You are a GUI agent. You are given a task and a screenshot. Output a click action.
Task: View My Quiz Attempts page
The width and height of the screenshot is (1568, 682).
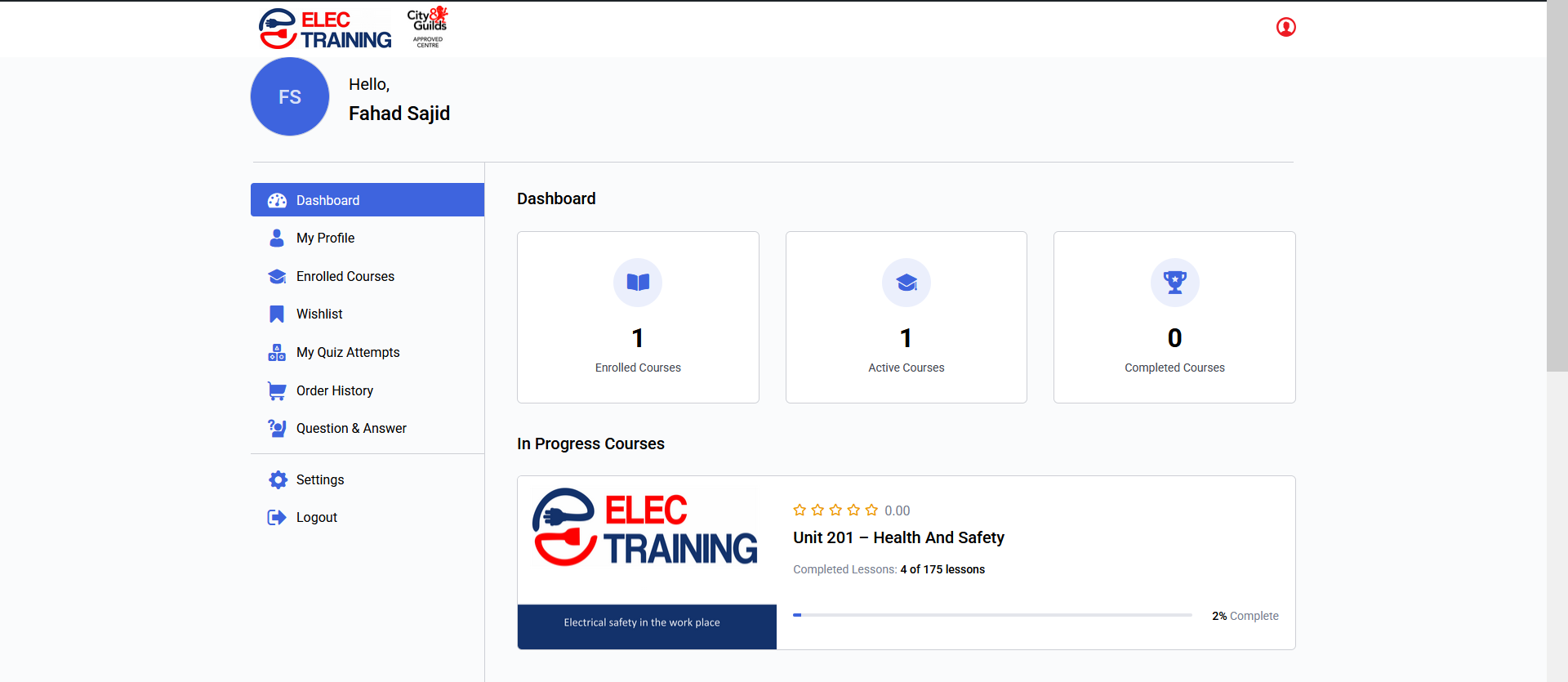pyautogui.click(x=348, y=353)
